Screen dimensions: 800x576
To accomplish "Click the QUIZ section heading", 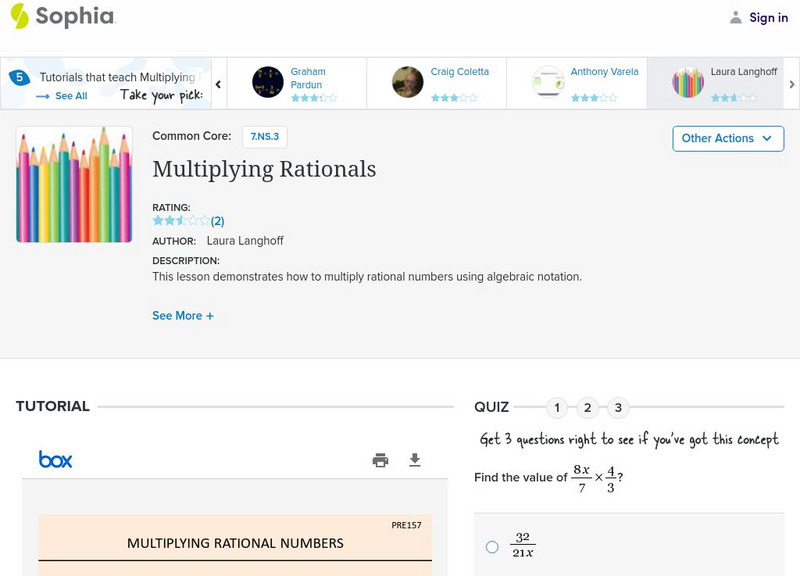I will tap(491, 407).
